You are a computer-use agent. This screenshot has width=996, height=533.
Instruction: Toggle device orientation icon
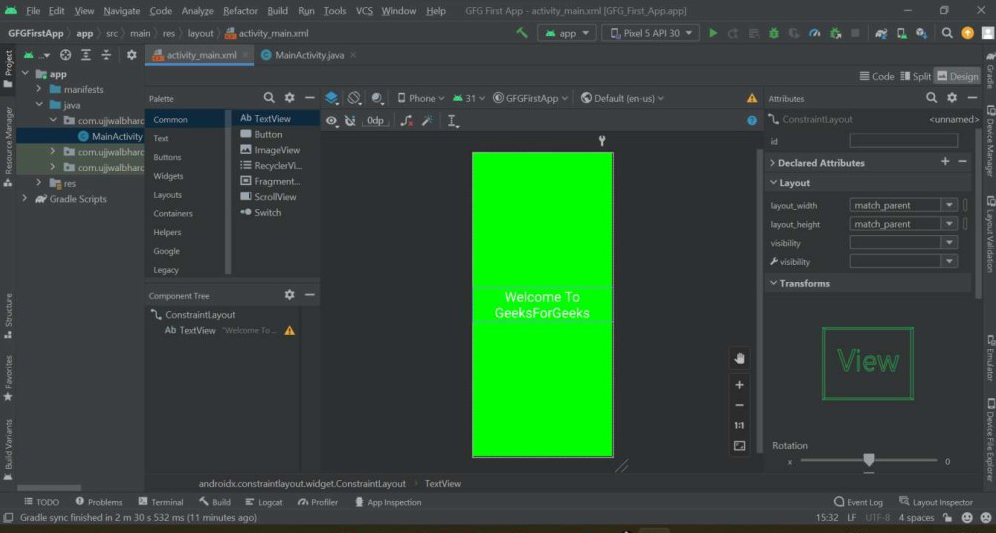(x=354, y=98)
